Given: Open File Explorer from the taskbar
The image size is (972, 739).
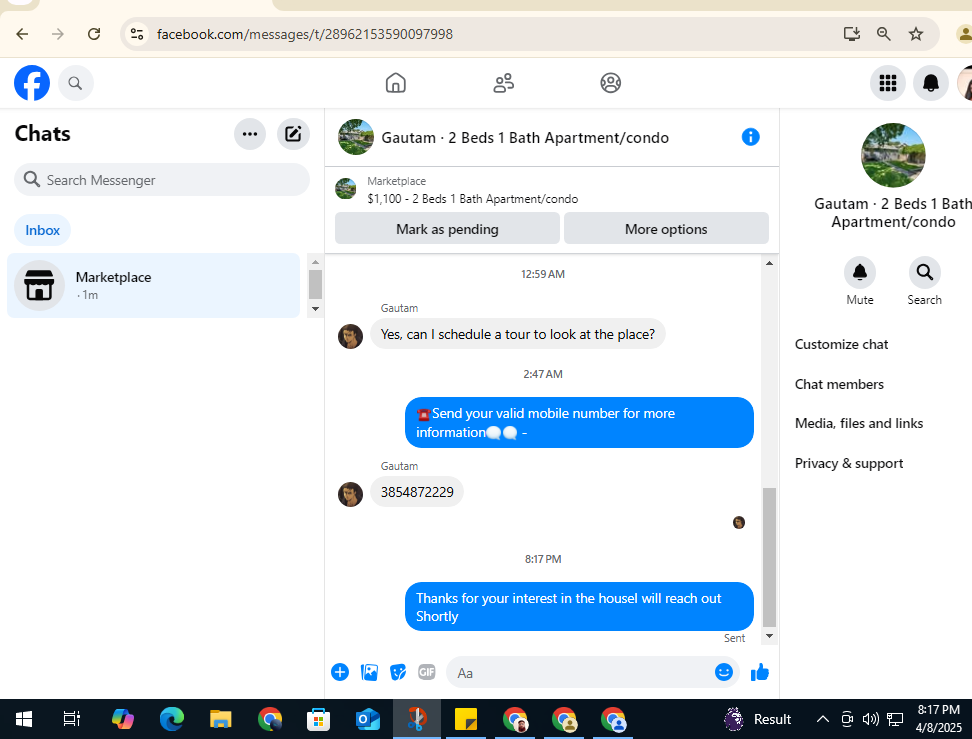Looking at the screenshot, I should (220, 719).
